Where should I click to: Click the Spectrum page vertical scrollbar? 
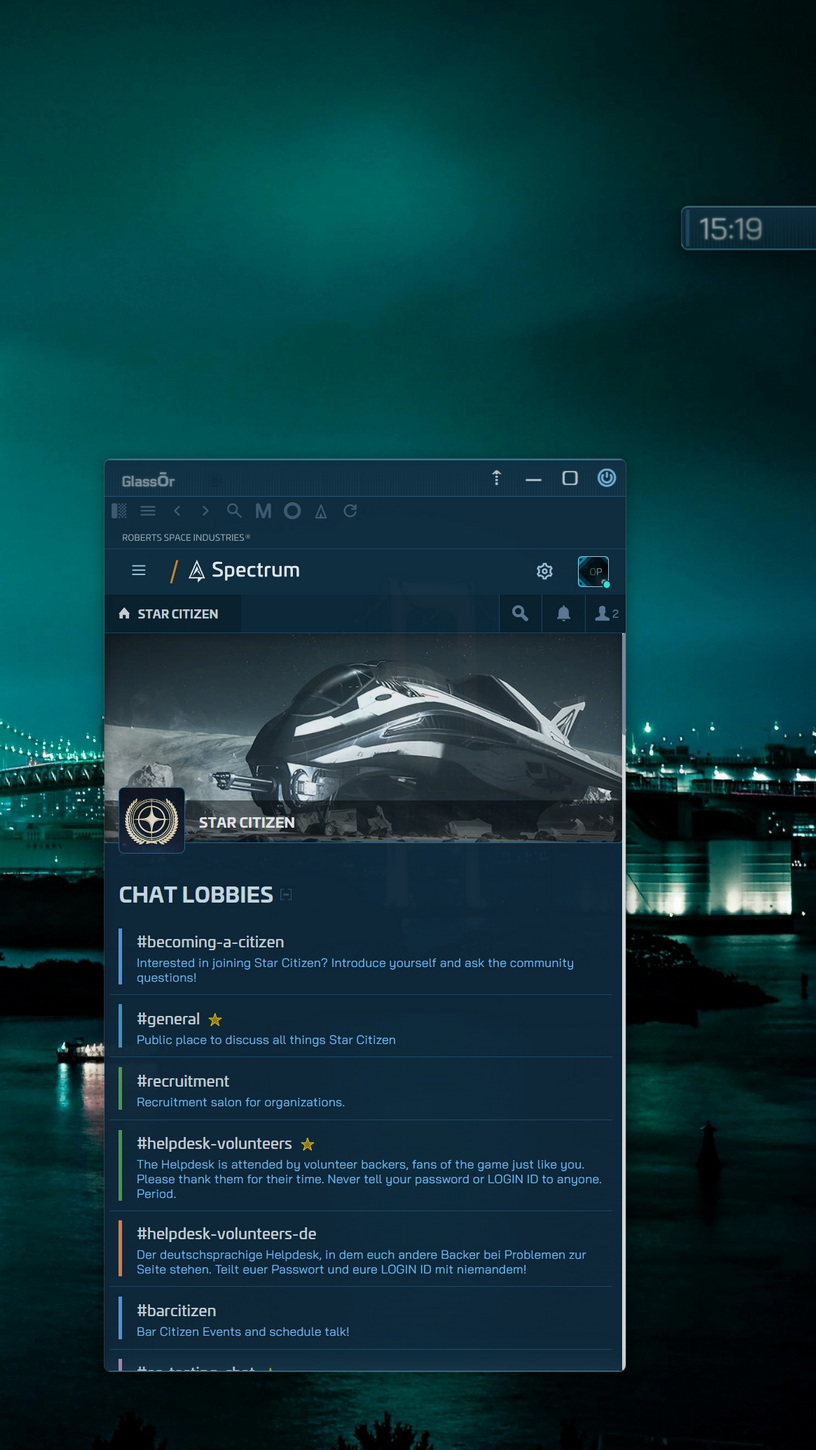[x=623, y=1000]
